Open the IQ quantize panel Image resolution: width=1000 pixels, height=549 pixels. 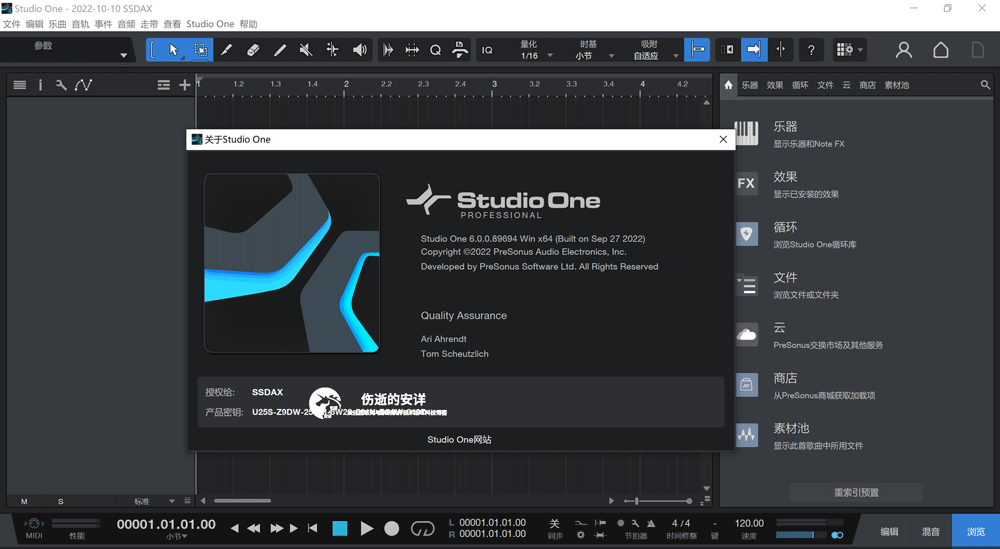(487, 50)
